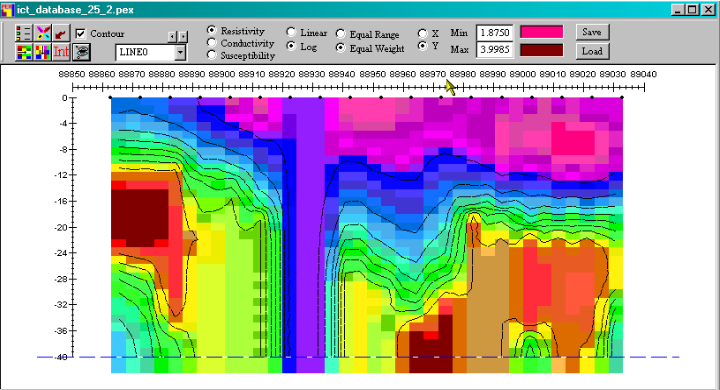Click the dark red arrow icon
Screen dimensions: 720x390
coord(61,33)
